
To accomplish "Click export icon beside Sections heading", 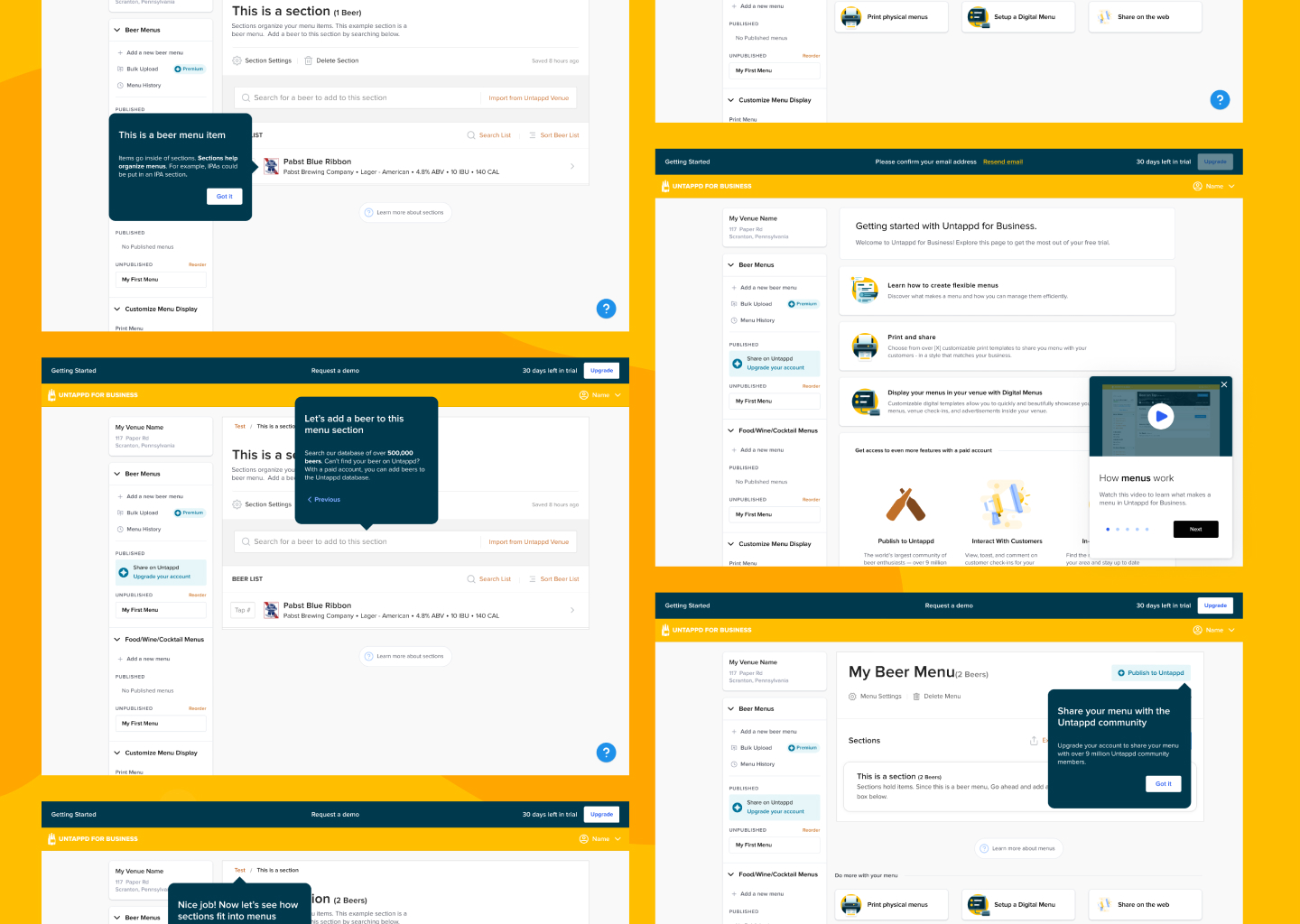I will point(1034,741).
